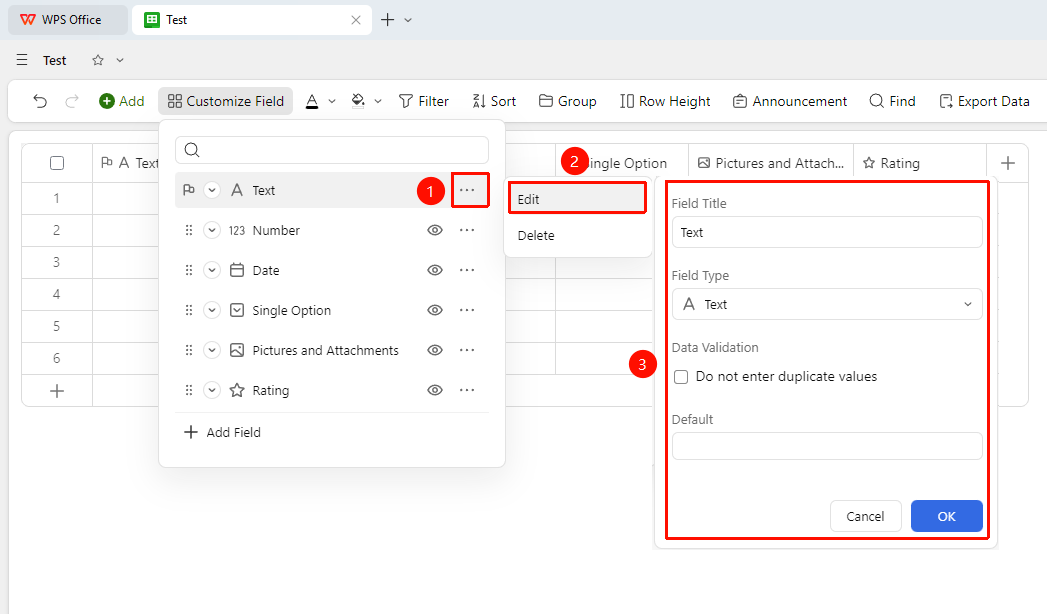Viewport: 1047px width, 614px height.
Task: Click the Cancel button
Action: (x=865, y=517)
